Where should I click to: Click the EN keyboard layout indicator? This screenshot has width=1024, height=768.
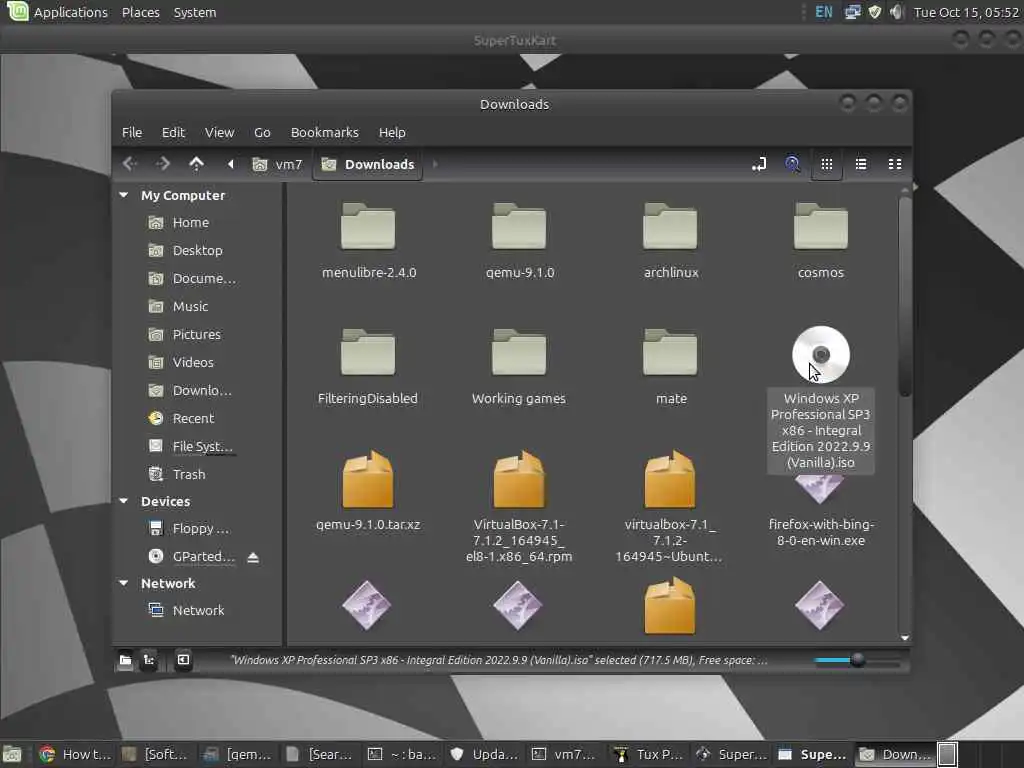824,12
